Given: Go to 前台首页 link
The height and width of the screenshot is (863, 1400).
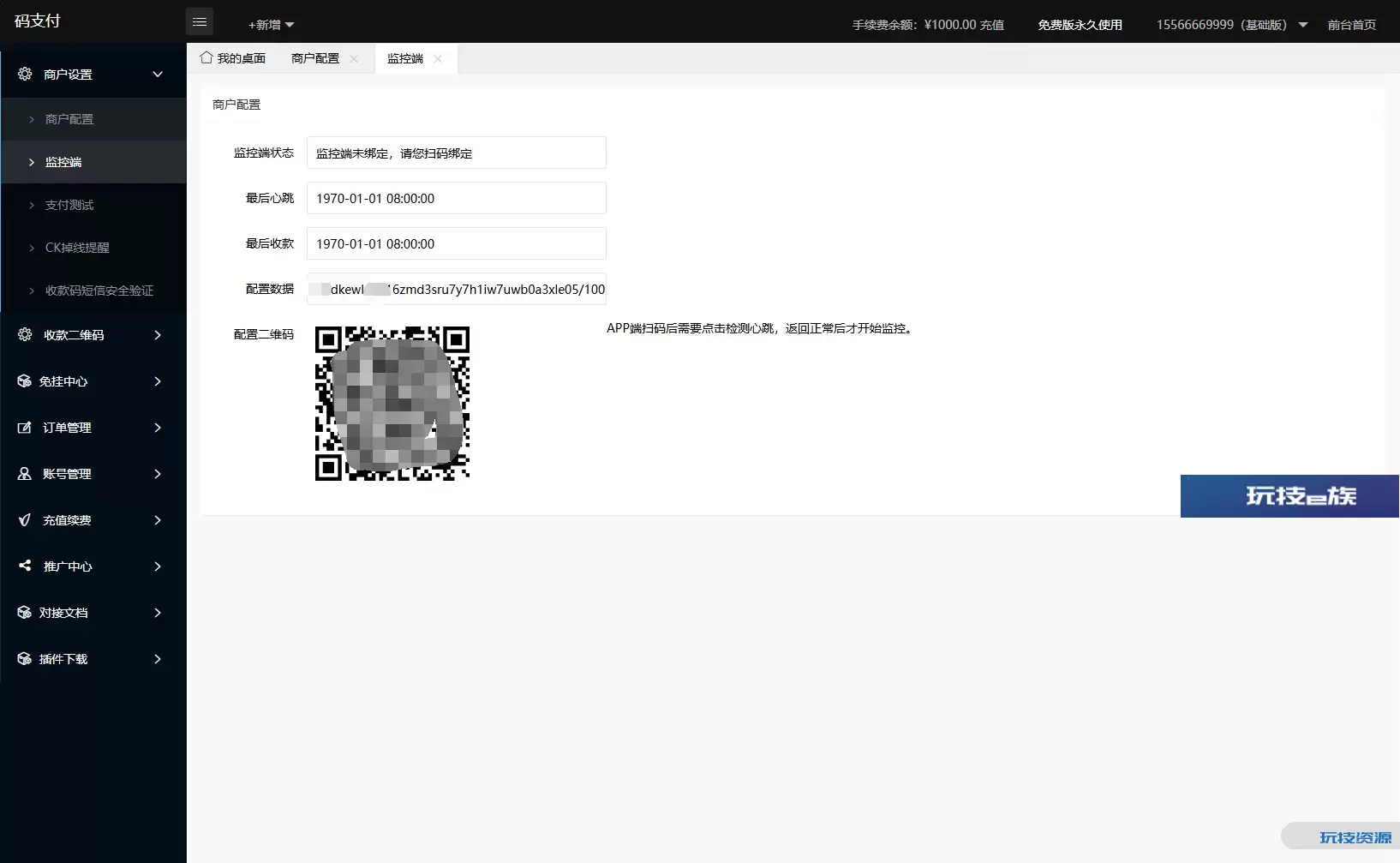Looking at the screenshot, I should 1352,25.
